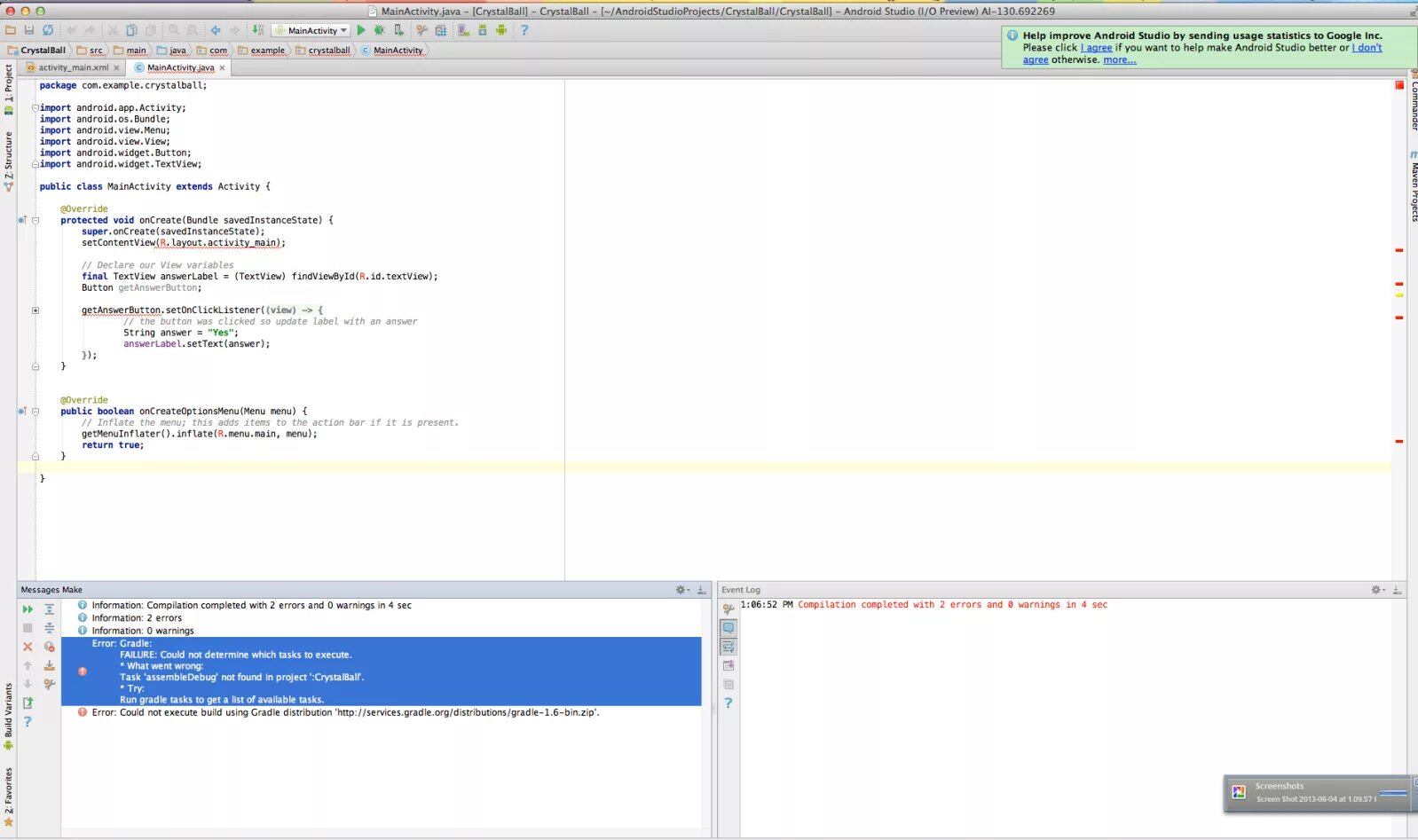Start debugging with the bug icon
The width and height of the screenshot is (1418, 840).
coord(380,30)
